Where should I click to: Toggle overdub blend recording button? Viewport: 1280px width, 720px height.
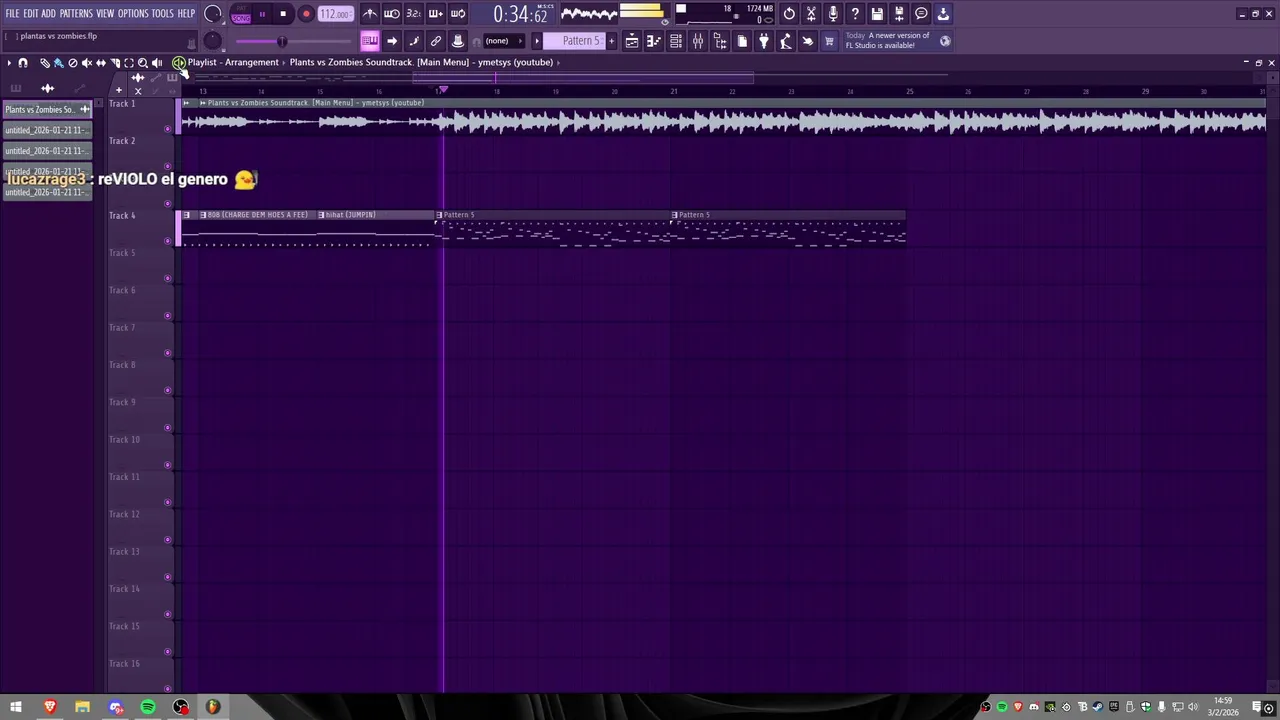(436, 14)
